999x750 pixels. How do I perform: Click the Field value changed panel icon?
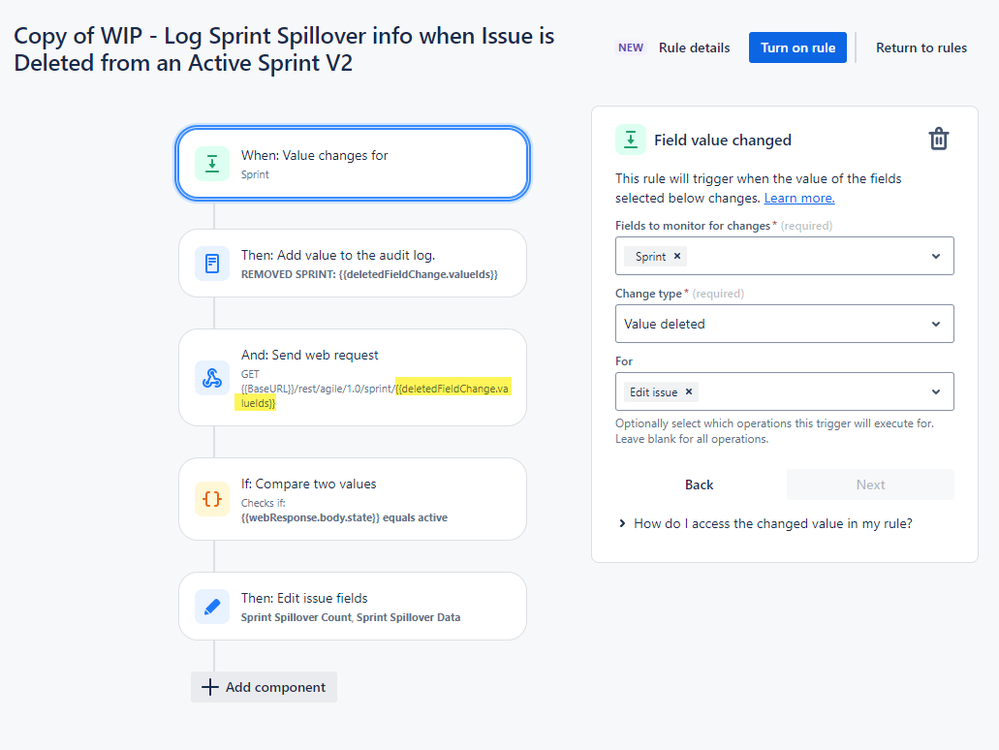[x=631, y=140]
